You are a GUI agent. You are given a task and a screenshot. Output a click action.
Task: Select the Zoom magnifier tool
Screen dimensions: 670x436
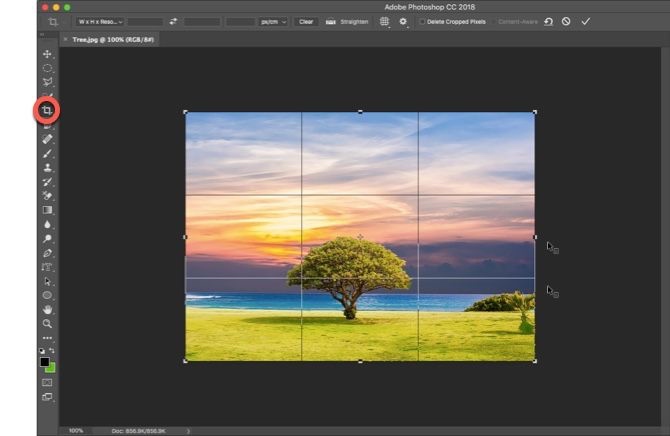coord(47,324)
